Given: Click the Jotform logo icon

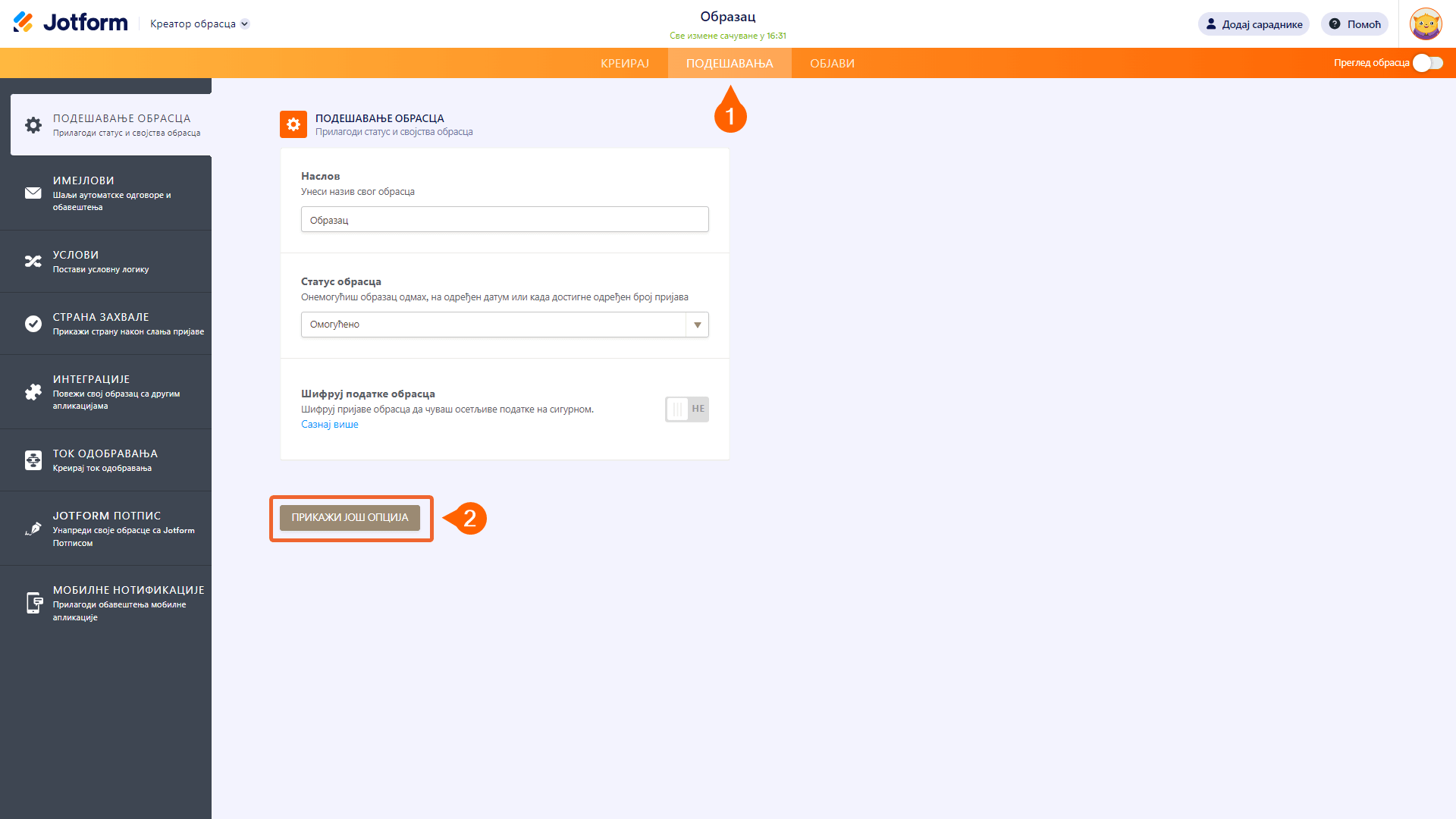Looking at the screenshot, I should 24,23.
